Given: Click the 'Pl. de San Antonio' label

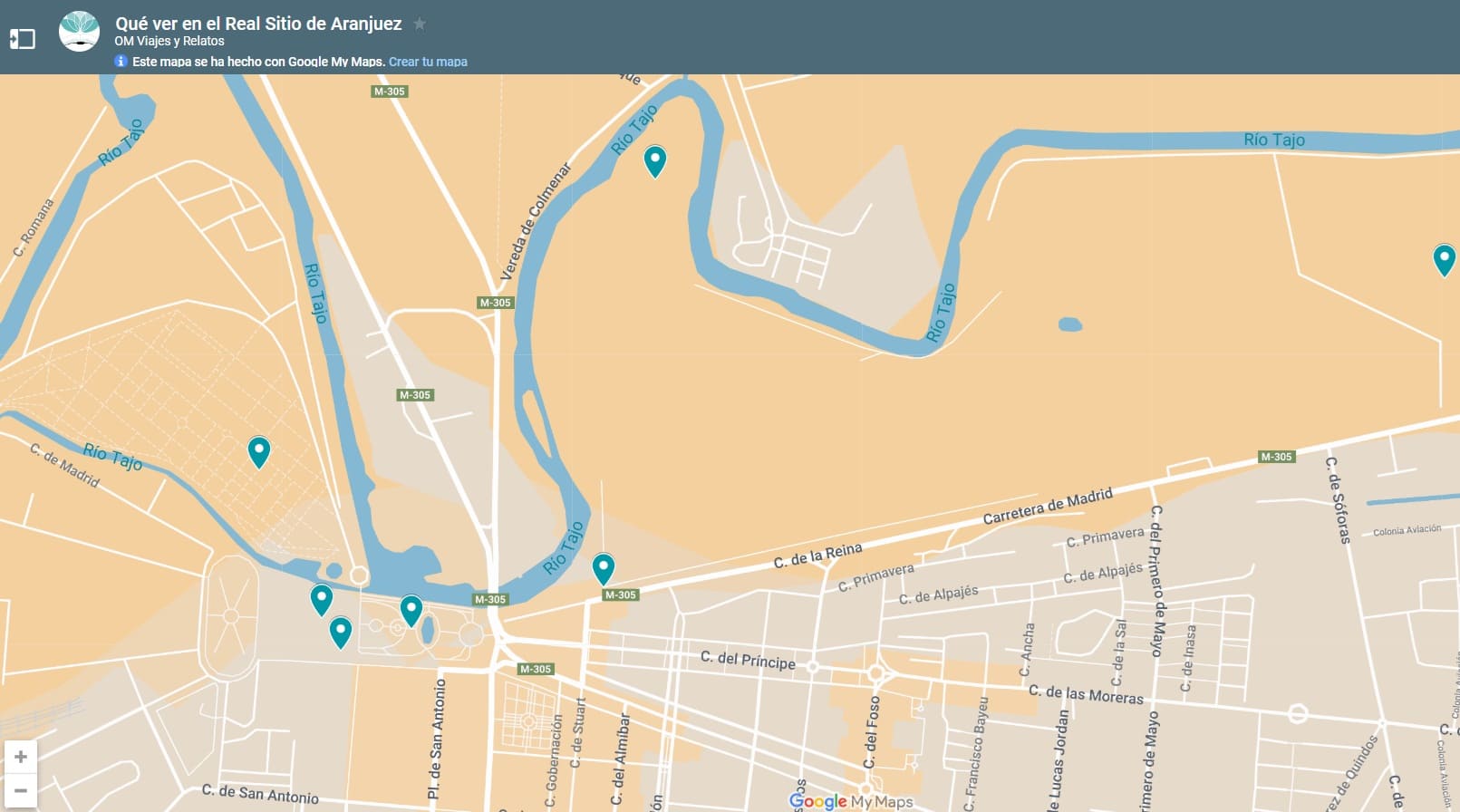Looking at the screenshot, I should (437, 739).
